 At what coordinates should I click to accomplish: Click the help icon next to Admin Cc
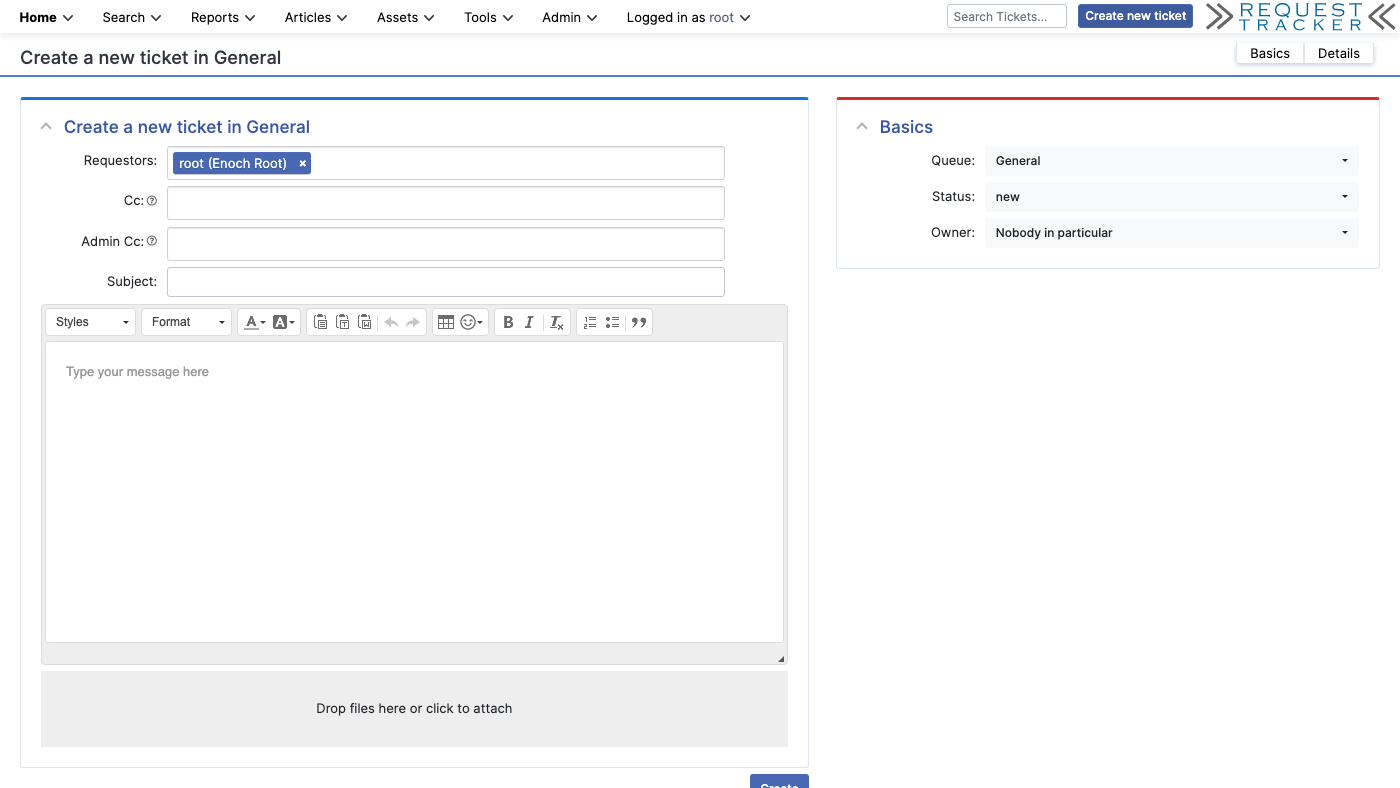coord(152,241)
